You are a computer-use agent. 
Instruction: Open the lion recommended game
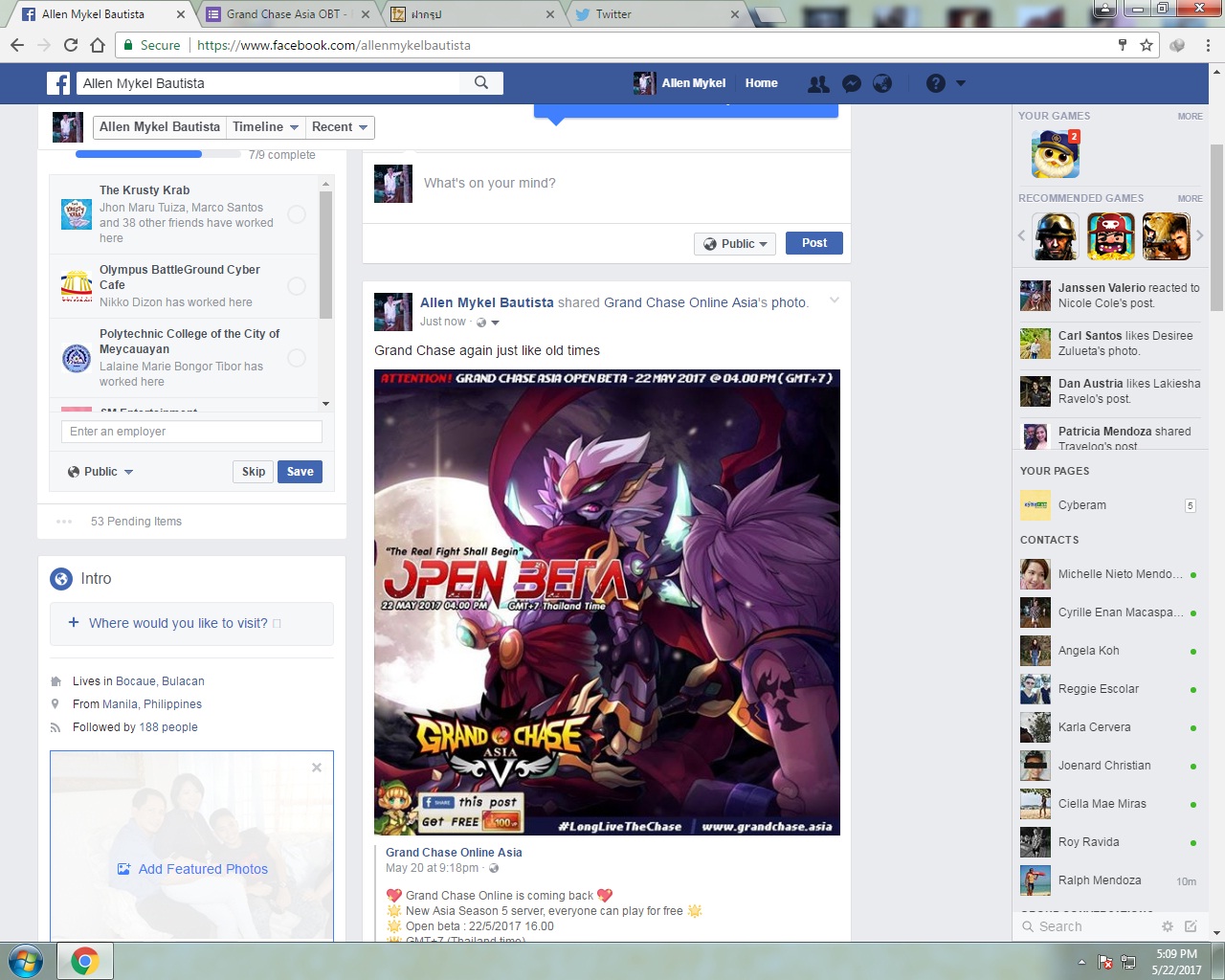(x=1167, y=236)
